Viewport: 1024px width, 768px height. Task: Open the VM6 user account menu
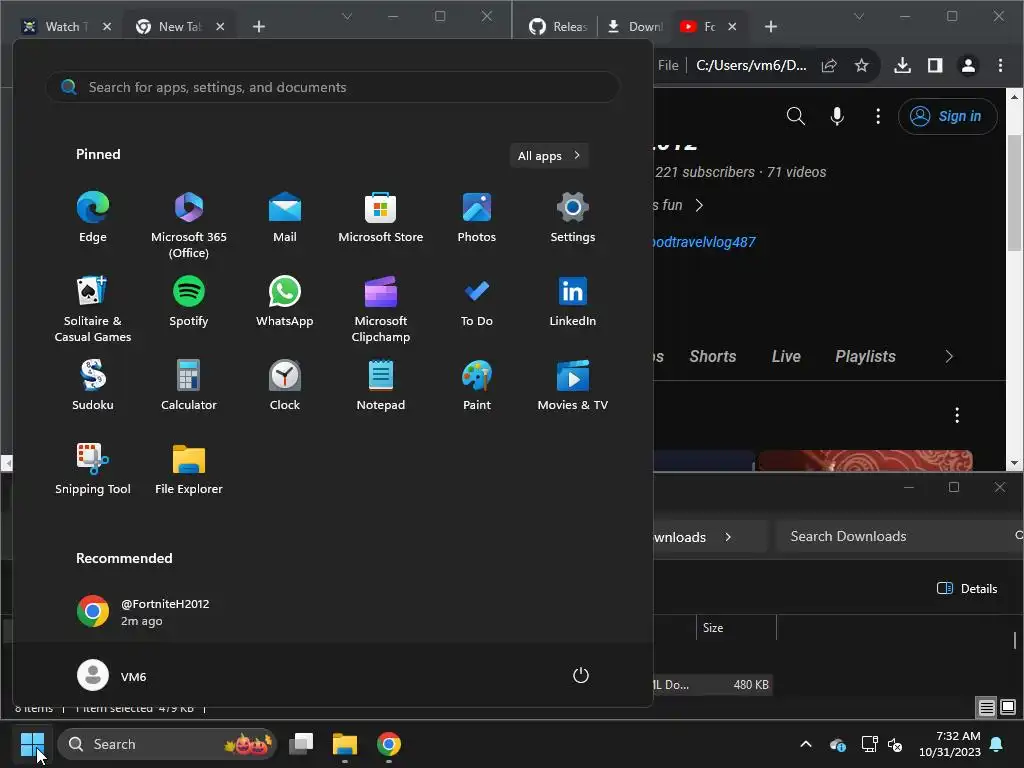pyautogui.click(x=112, y=675)
